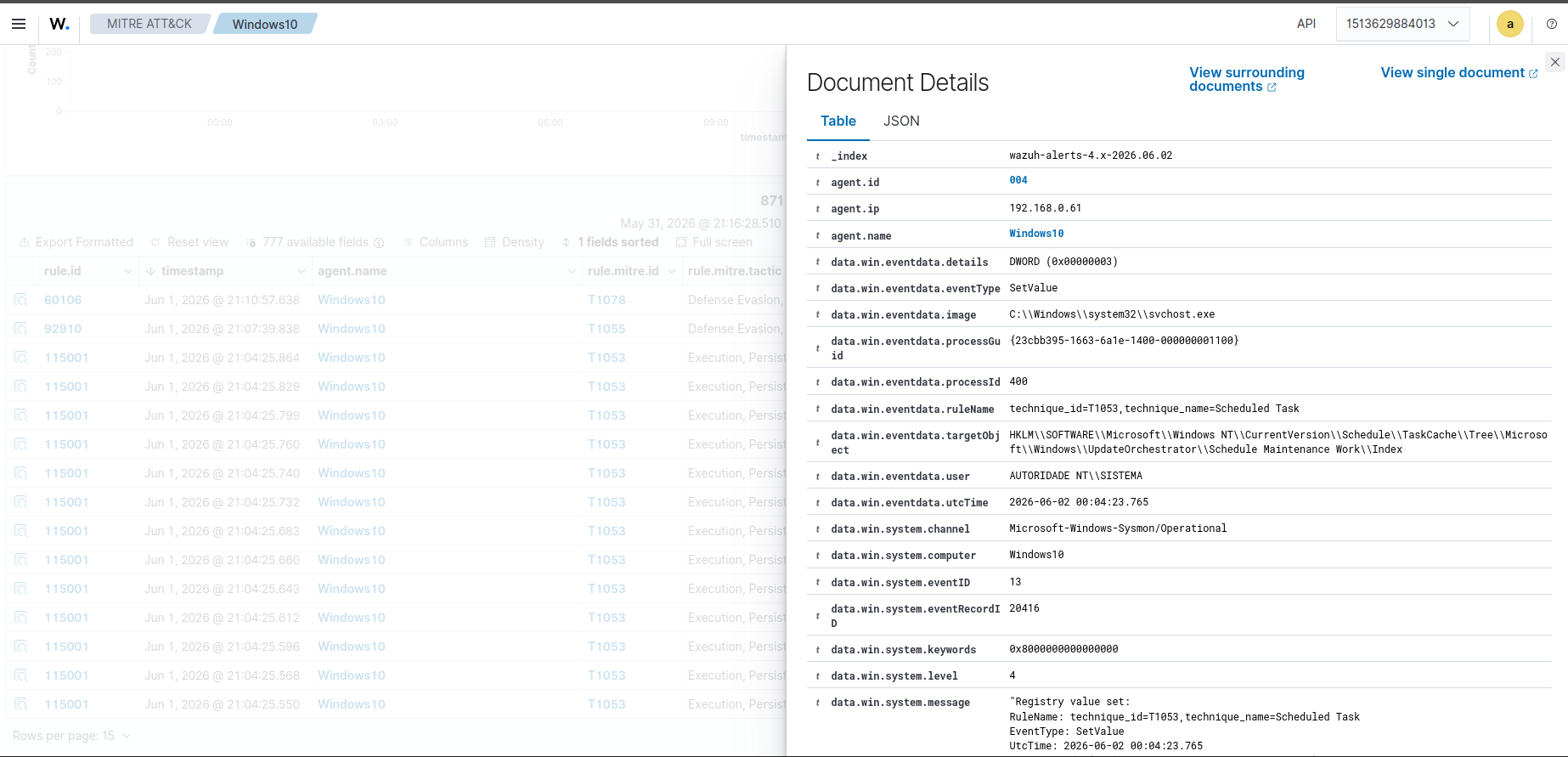
Task: Expand the rule.mitre.id column options chevron
Action: click(x=671, y=271)
